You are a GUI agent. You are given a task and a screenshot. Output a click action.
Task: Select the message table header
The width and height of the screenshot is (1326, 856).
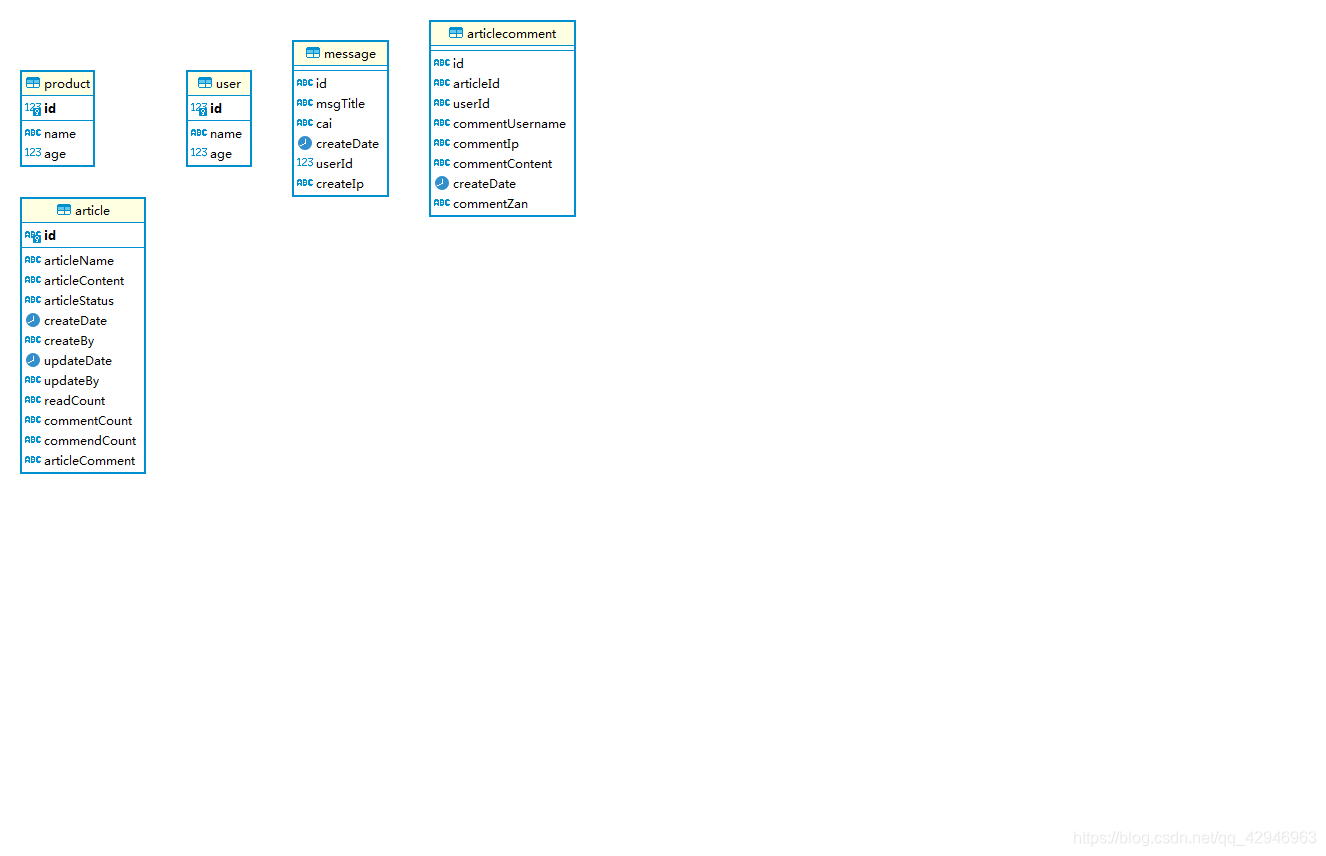pos(340,53)
